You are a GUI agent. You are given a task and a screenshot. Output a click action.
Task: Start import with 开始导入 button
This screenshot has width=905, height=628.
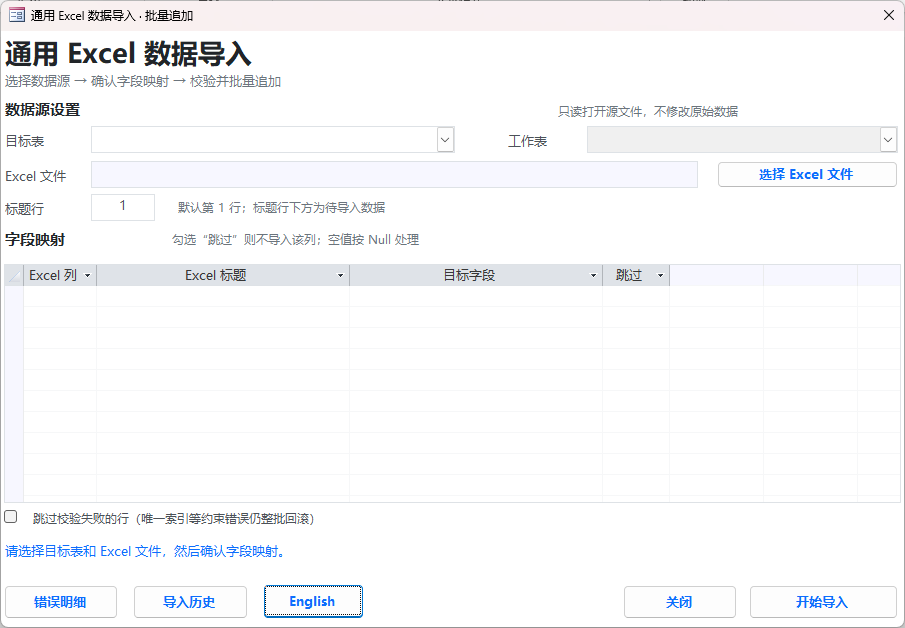click(x=823, y=602)
